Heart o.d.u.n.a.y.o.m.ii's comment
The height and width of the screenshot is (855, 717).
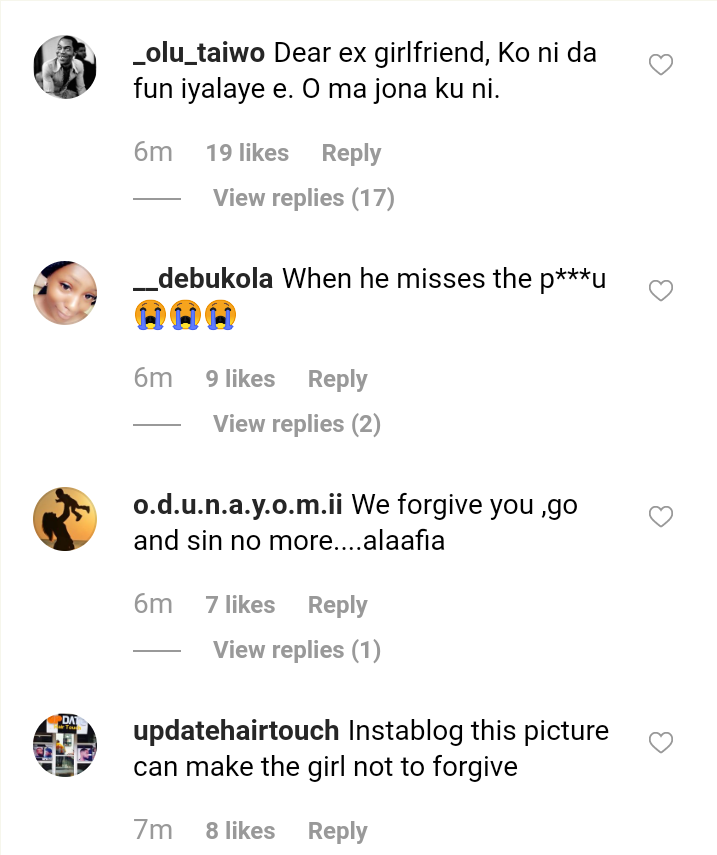[x=661, y=517]
